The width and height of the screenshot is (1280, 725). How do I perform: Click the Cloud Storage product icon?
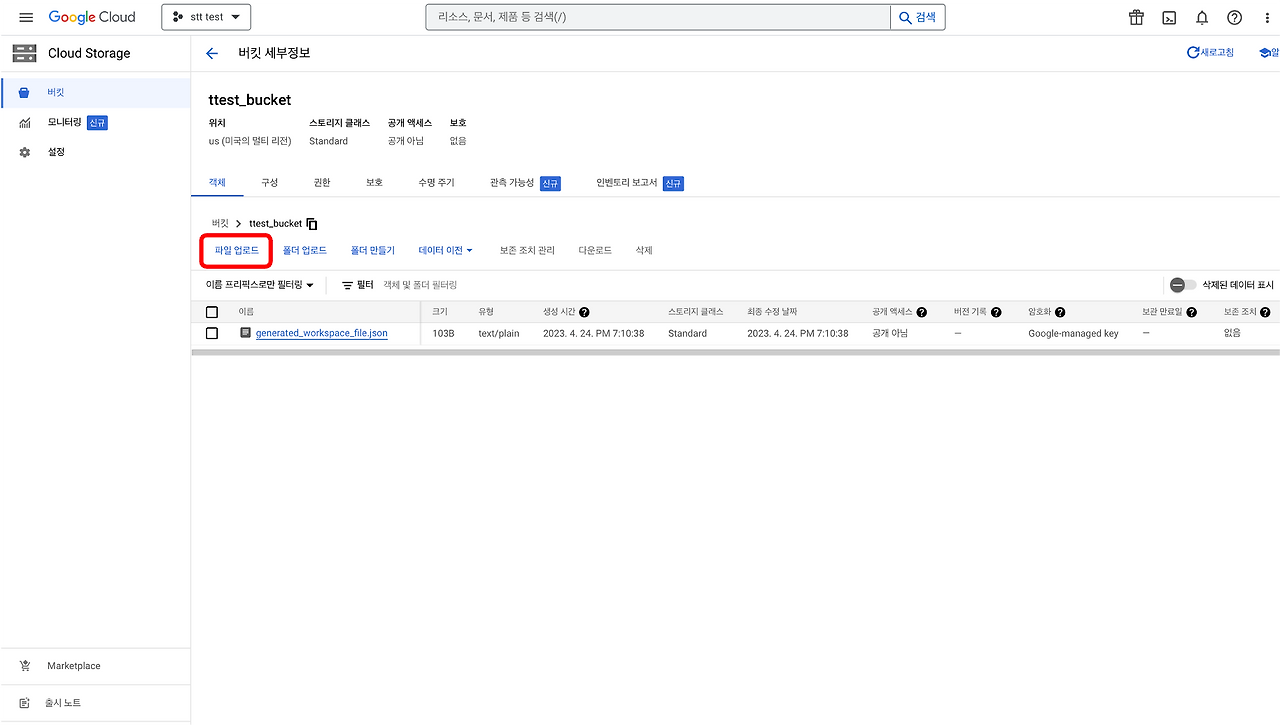[24, 53]
